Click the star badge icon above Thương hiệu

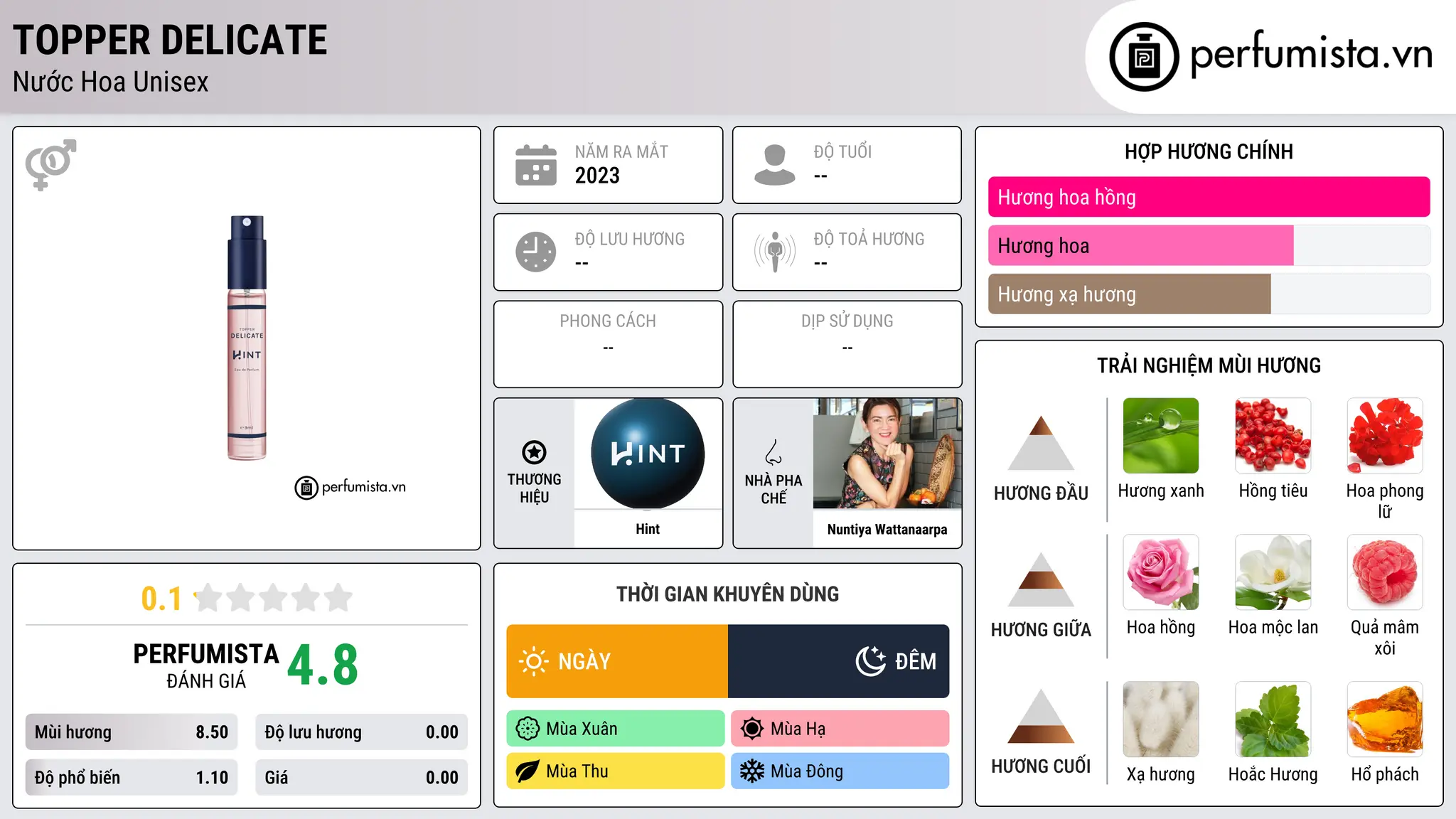(x=534, y=452)
